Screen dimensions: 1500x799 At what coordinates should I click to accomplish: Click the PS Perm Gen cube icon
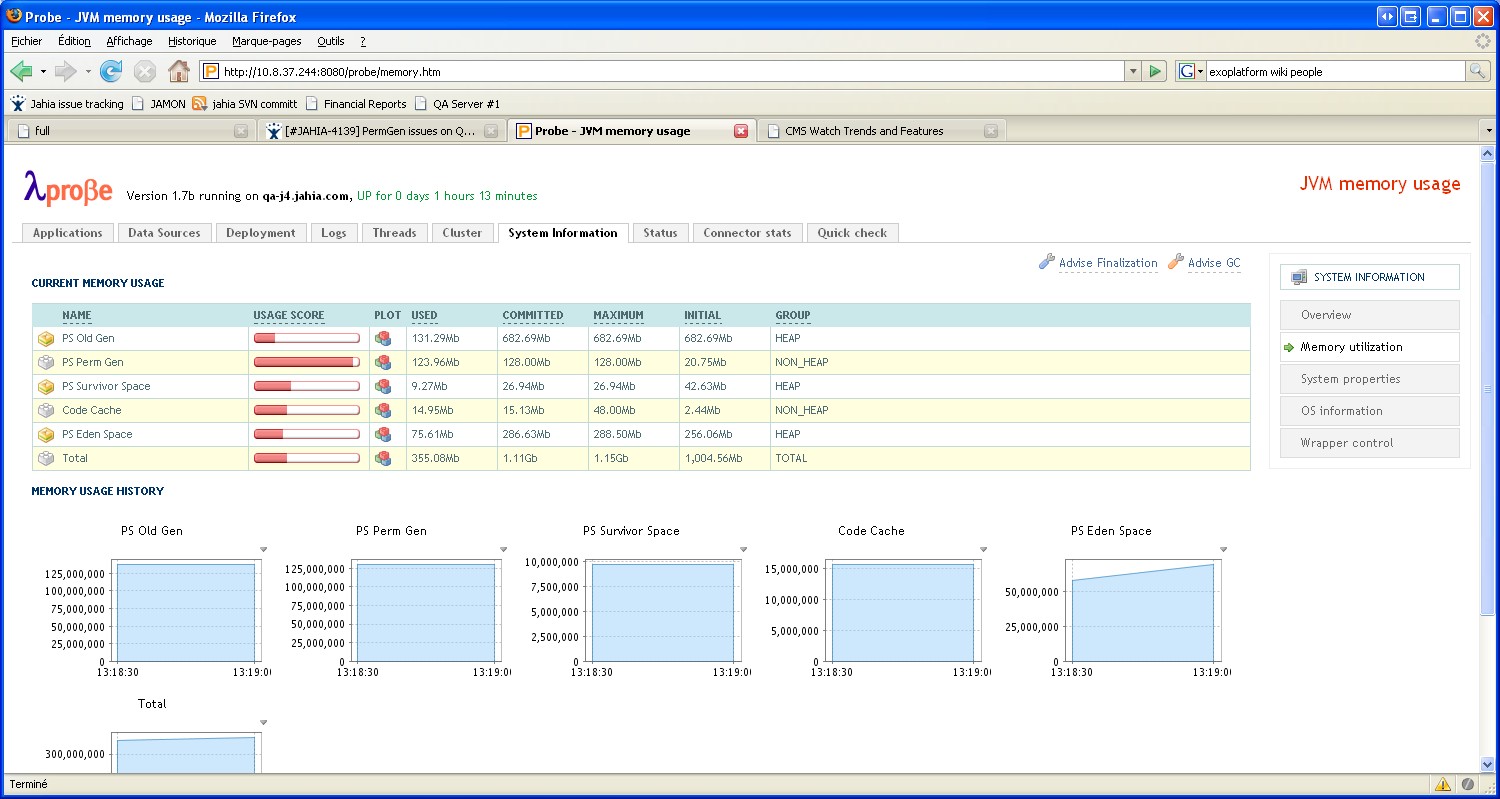pyautogui.click(x=46, y=362)
